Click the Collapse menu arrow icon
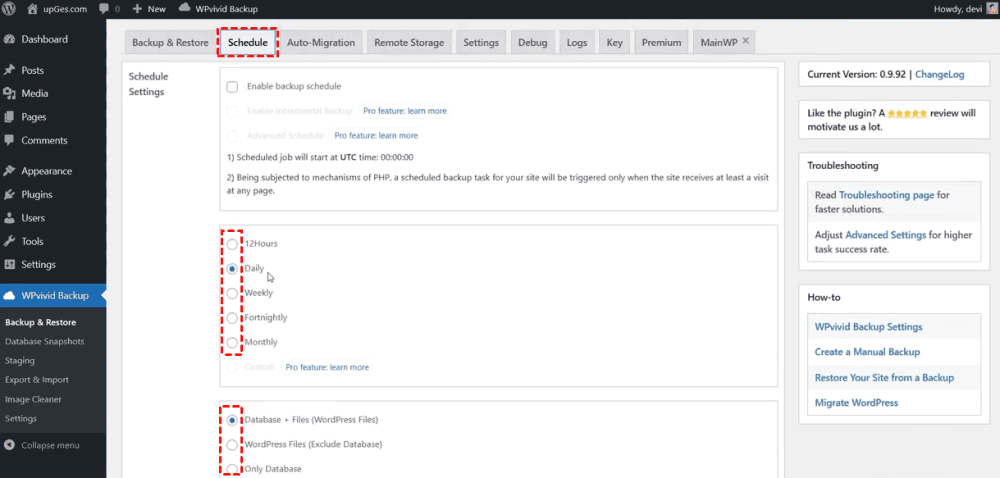 click(10, 445)
